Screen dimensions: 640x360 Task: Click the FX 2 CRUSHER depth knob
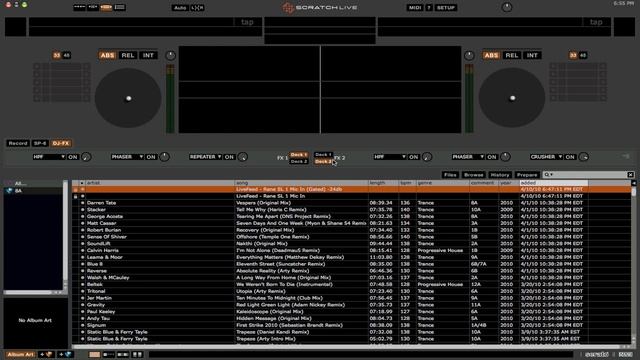point(584,157)
